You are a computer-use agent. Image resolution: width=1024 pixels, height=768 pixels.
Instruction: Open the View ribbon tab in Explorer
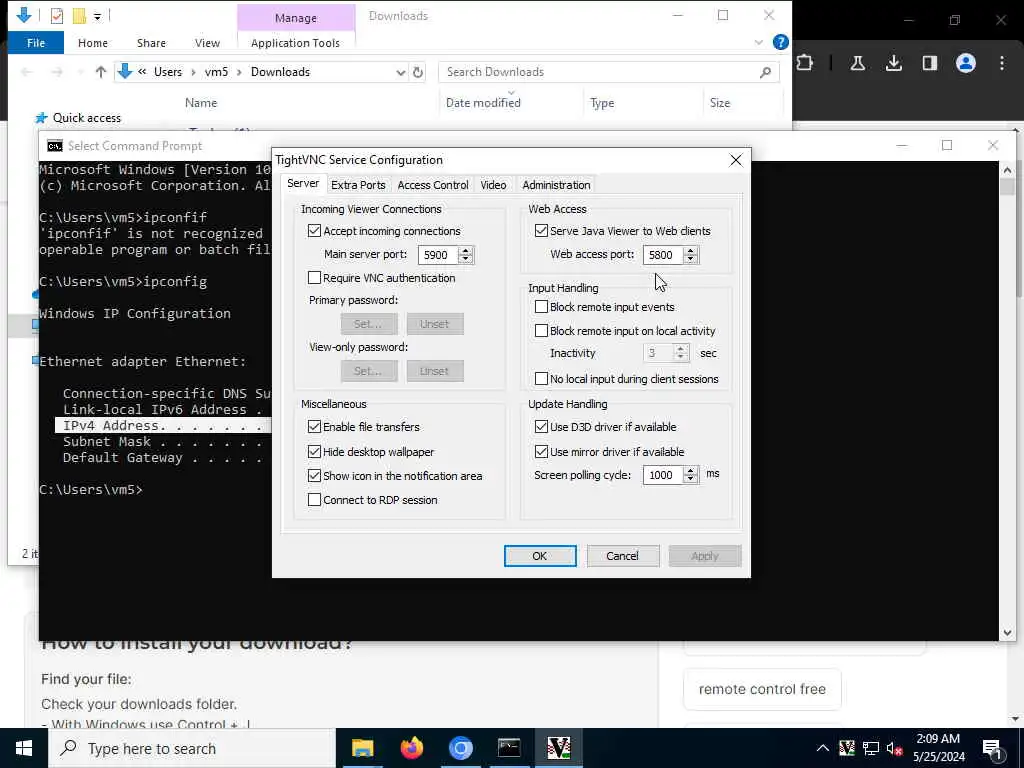[207, 43]
